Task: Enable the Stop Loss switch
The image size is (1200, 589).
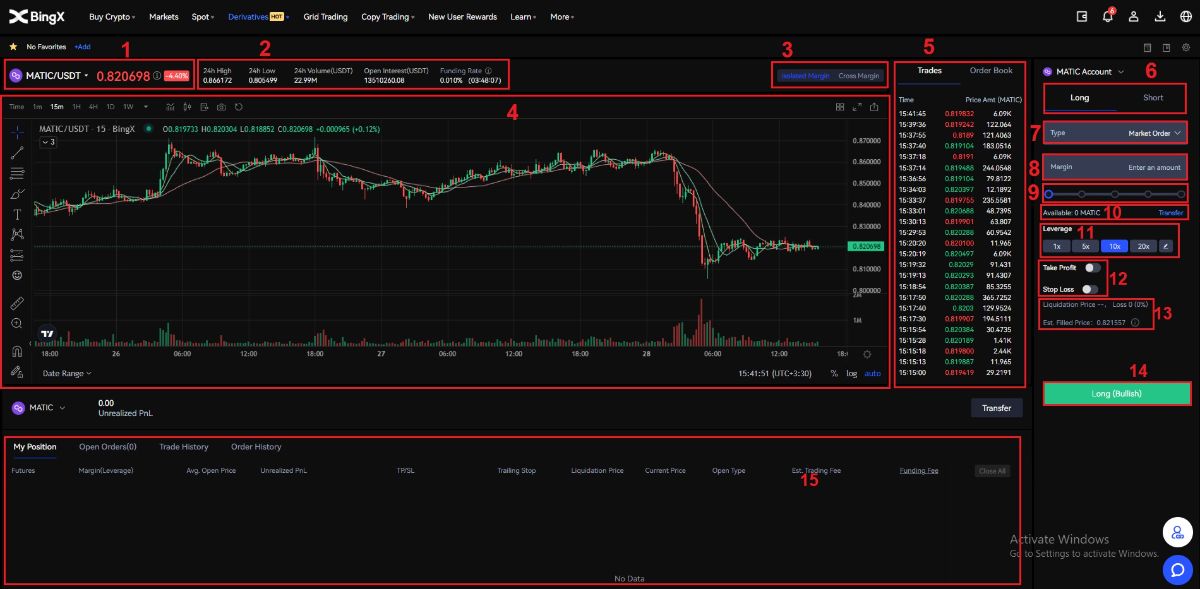Action: tap(1089, 289)
